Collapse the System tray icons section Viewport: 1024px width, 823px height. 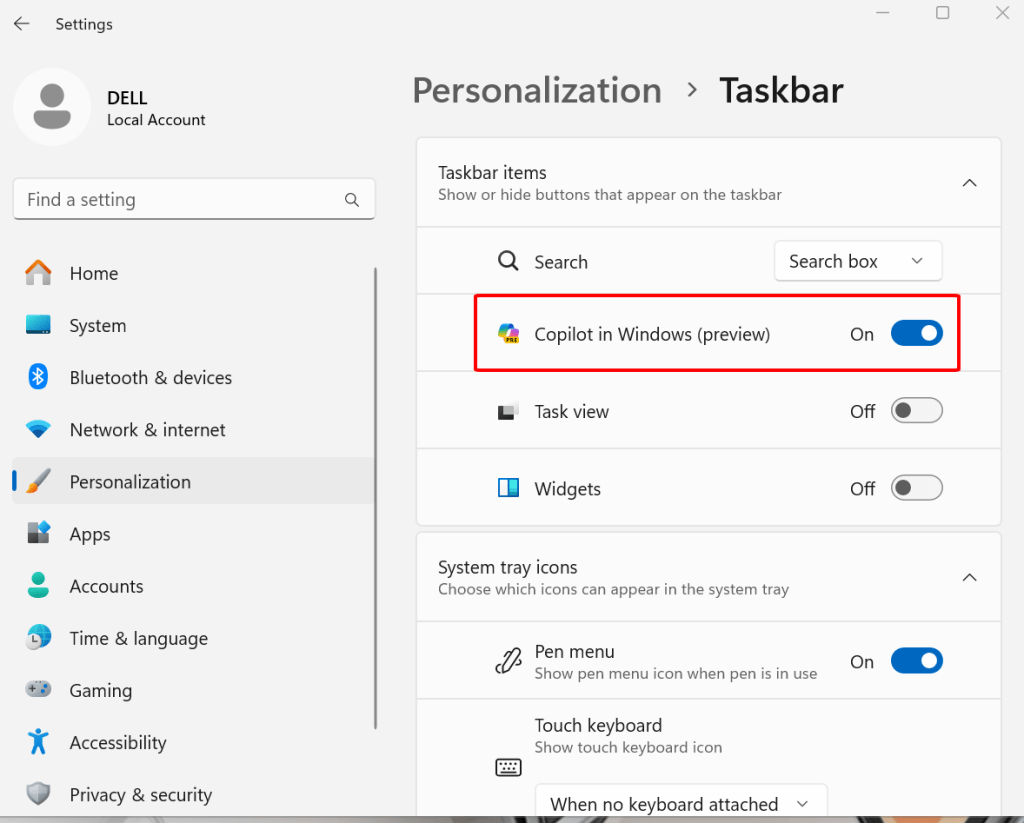(x=968, y=577)
